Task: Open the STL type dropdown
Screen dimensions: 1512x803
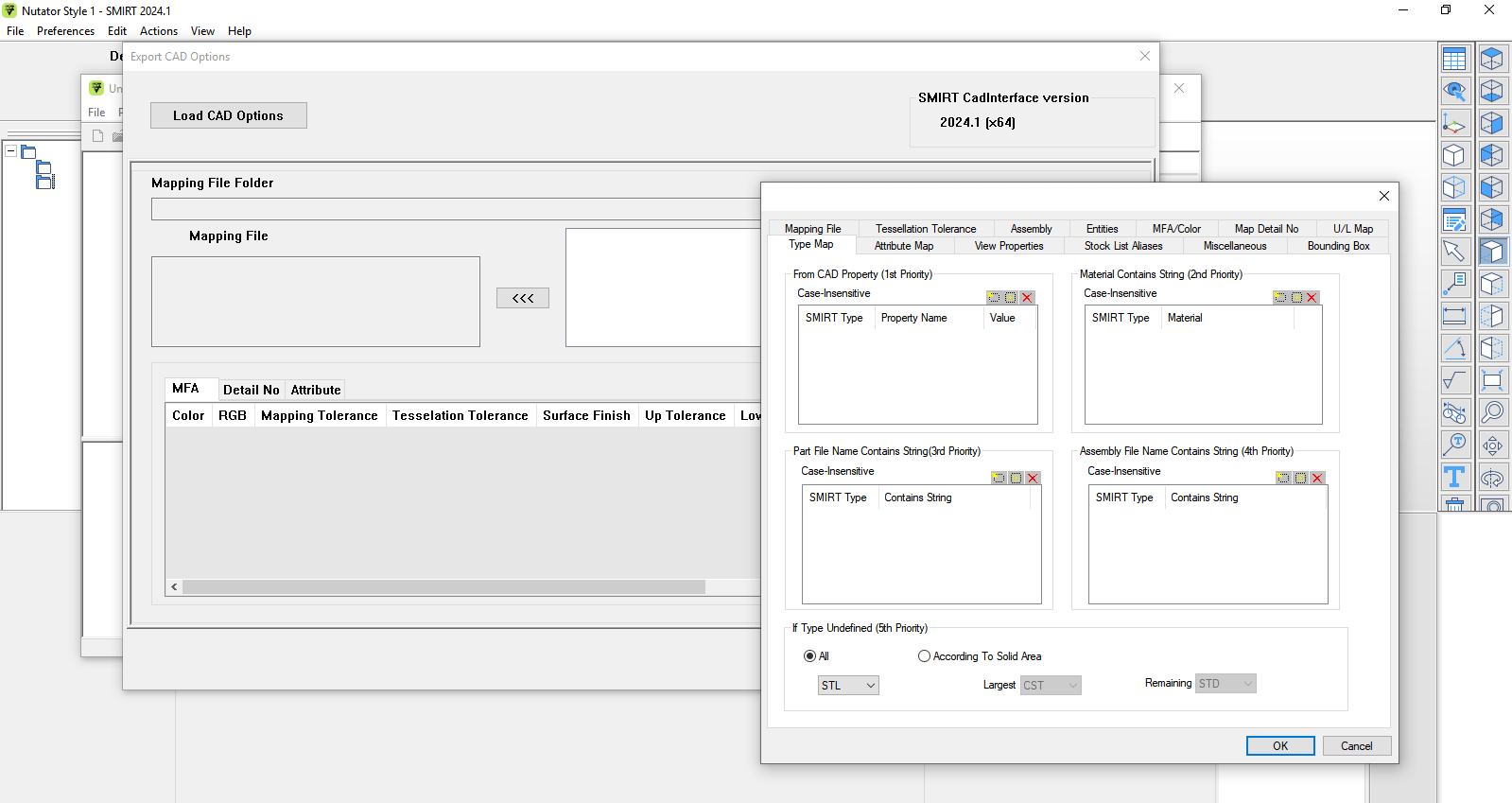Action: click(x=848, y=686)
